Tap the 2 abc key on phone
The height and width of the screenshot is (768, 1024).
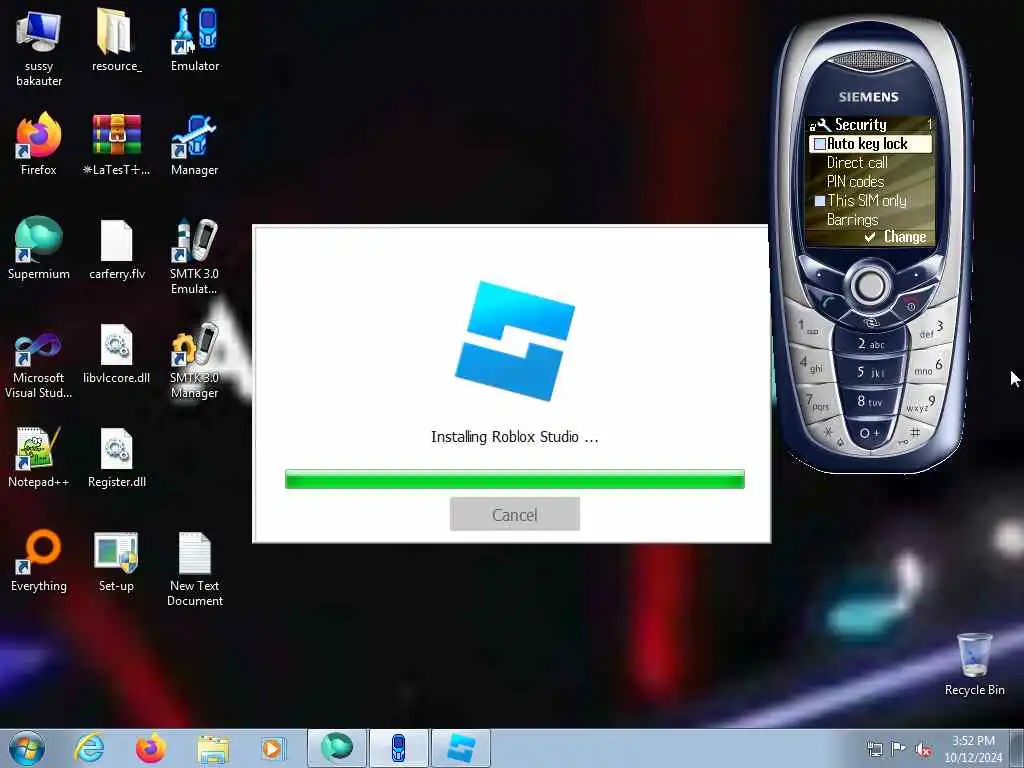pos(869,344)
